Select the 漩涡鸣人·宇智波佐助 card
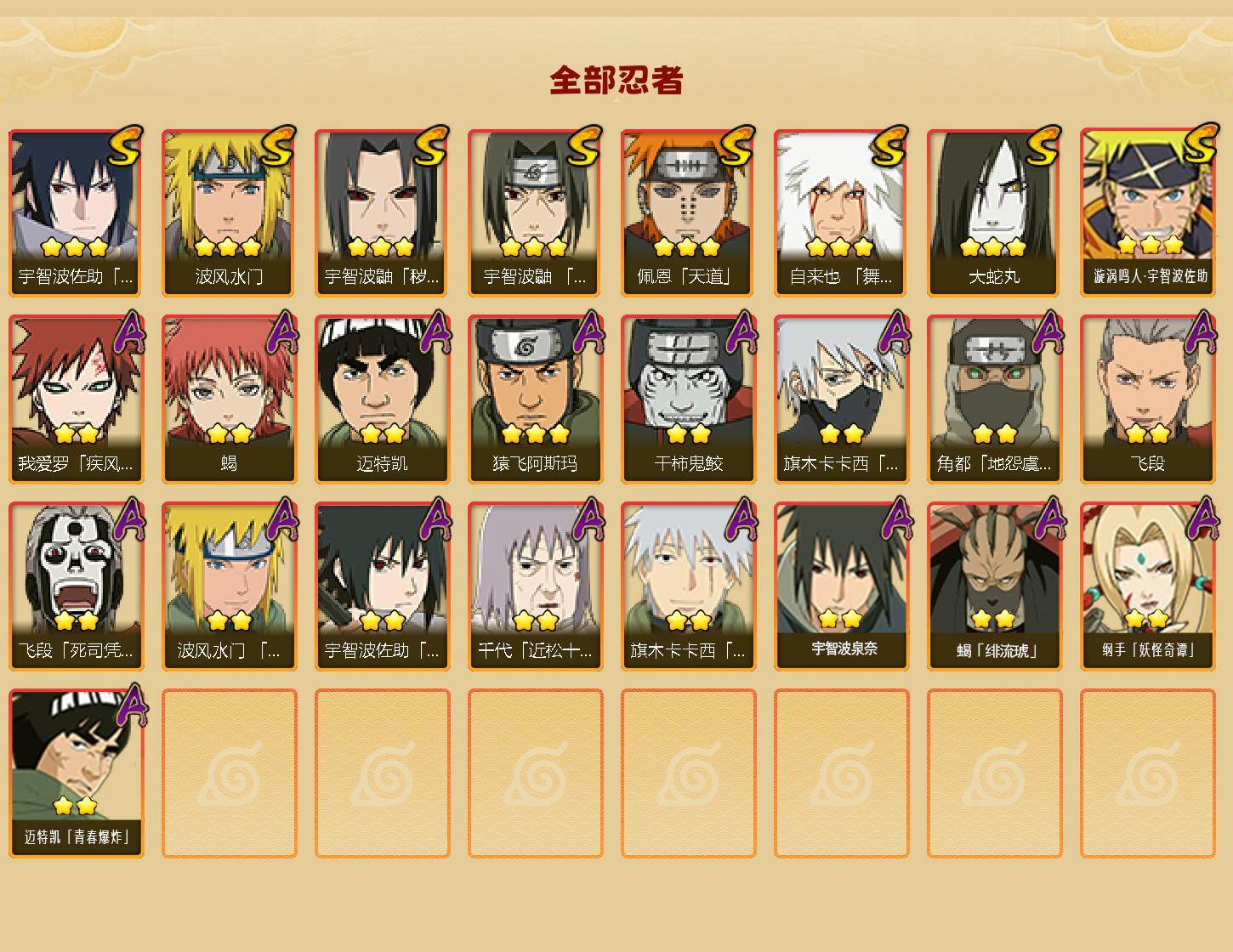This screenshot has height=952, width=1233. click(1147, 212)
